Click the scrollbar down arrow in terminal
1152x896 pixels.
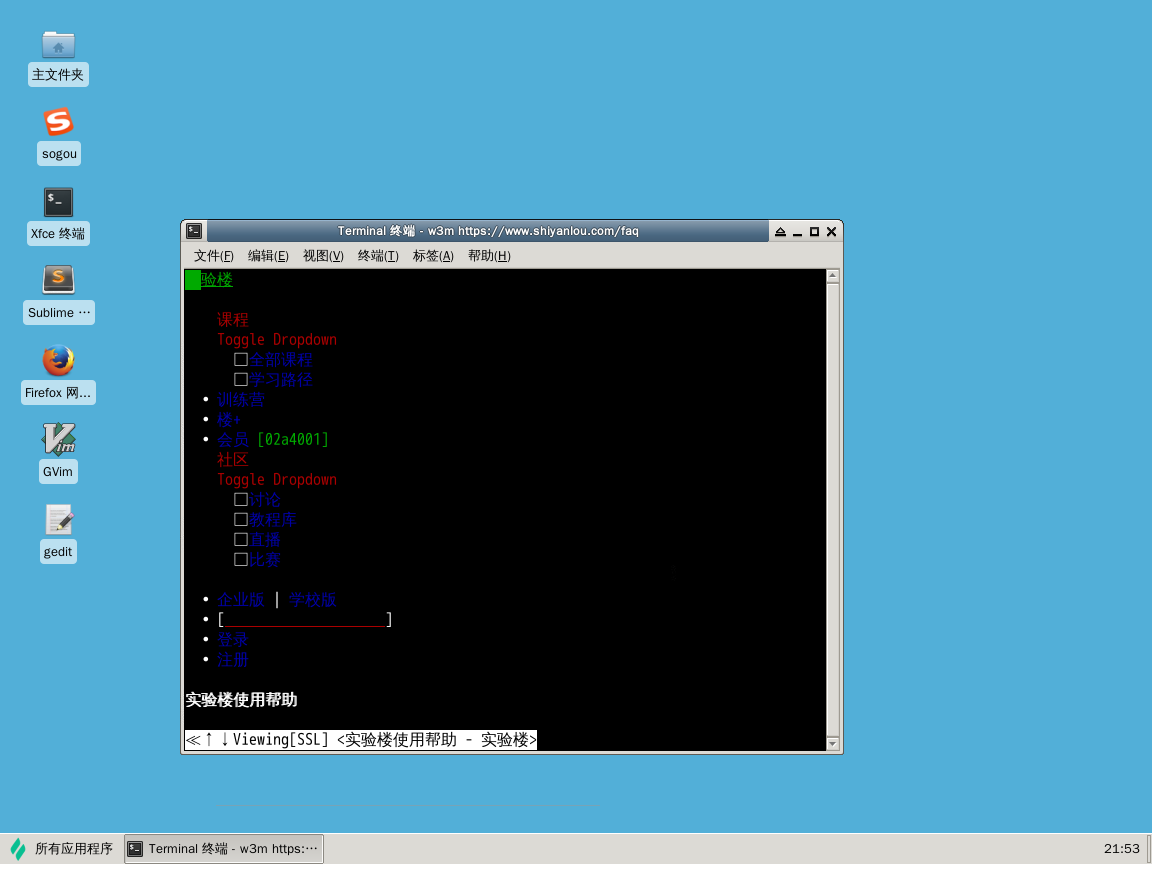(x=832, y=743)
